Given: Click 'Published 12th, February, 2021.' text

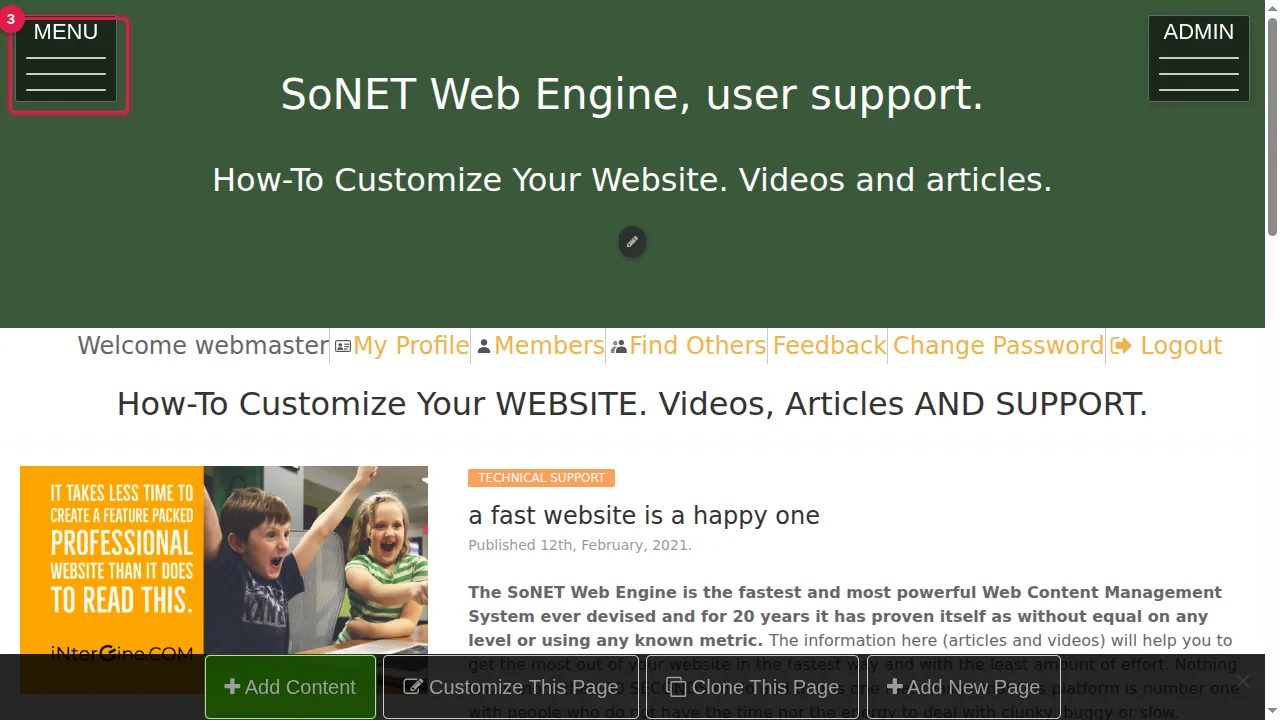Looking at the screenshot, I should (580, 545).
